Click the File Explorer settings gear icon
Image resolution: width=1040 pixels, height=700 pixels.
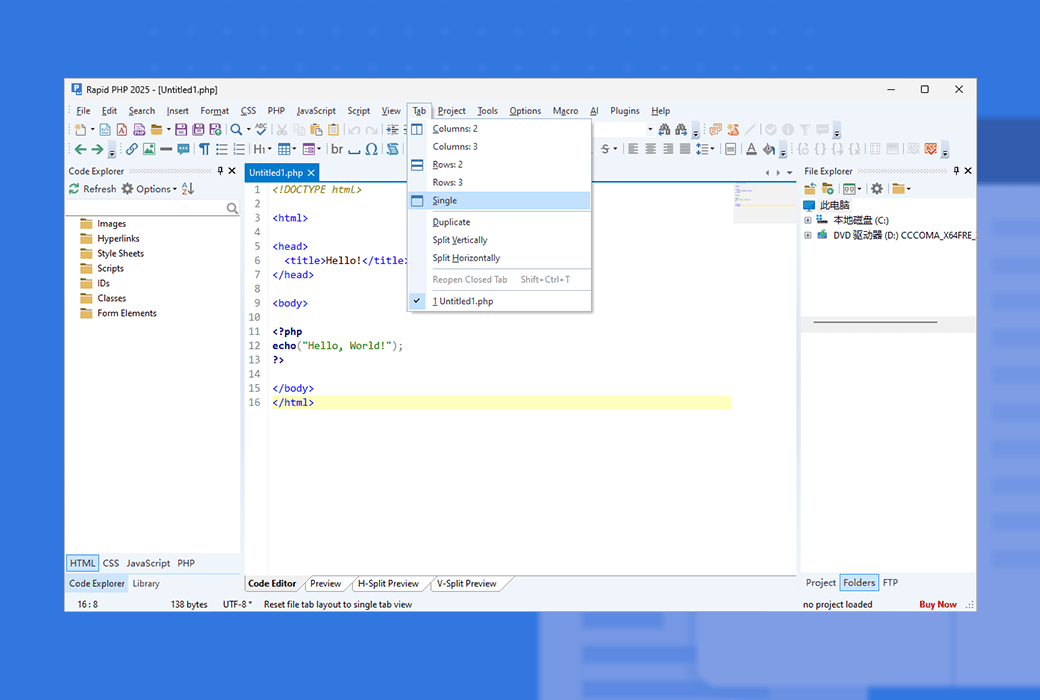877,189
